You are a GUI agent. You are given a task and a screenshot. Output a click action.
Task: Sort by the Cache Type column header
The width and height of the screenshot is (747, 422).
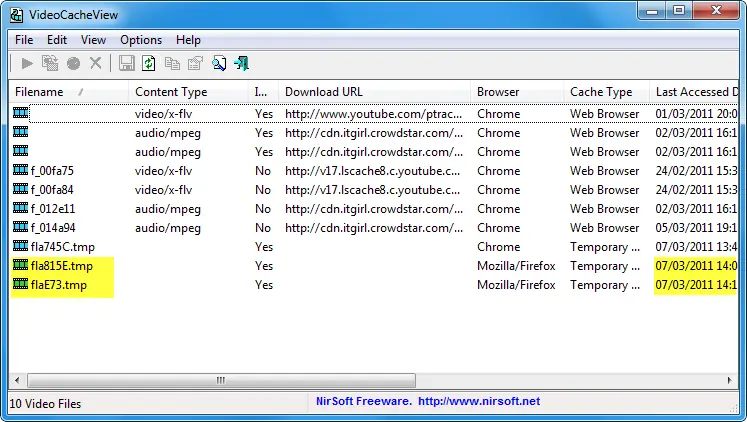[606, 92]
